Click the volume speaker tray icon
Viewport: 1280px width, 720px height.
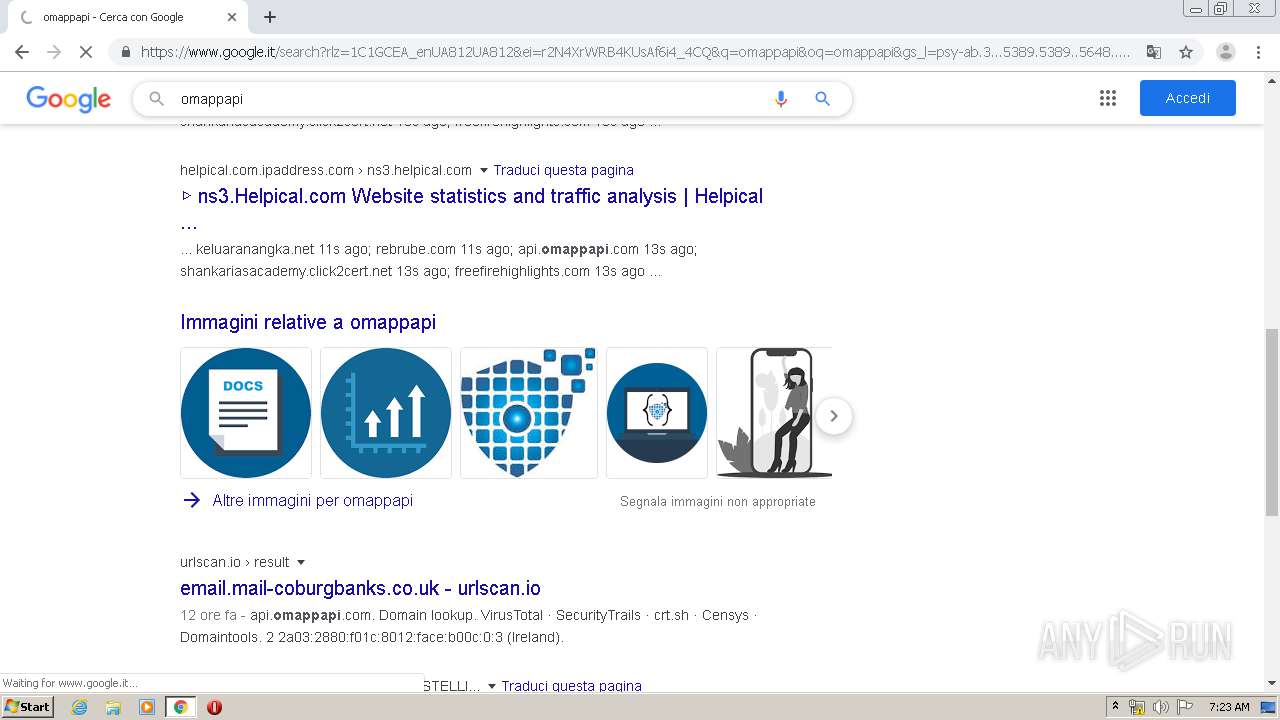[x=1161, y=707]
